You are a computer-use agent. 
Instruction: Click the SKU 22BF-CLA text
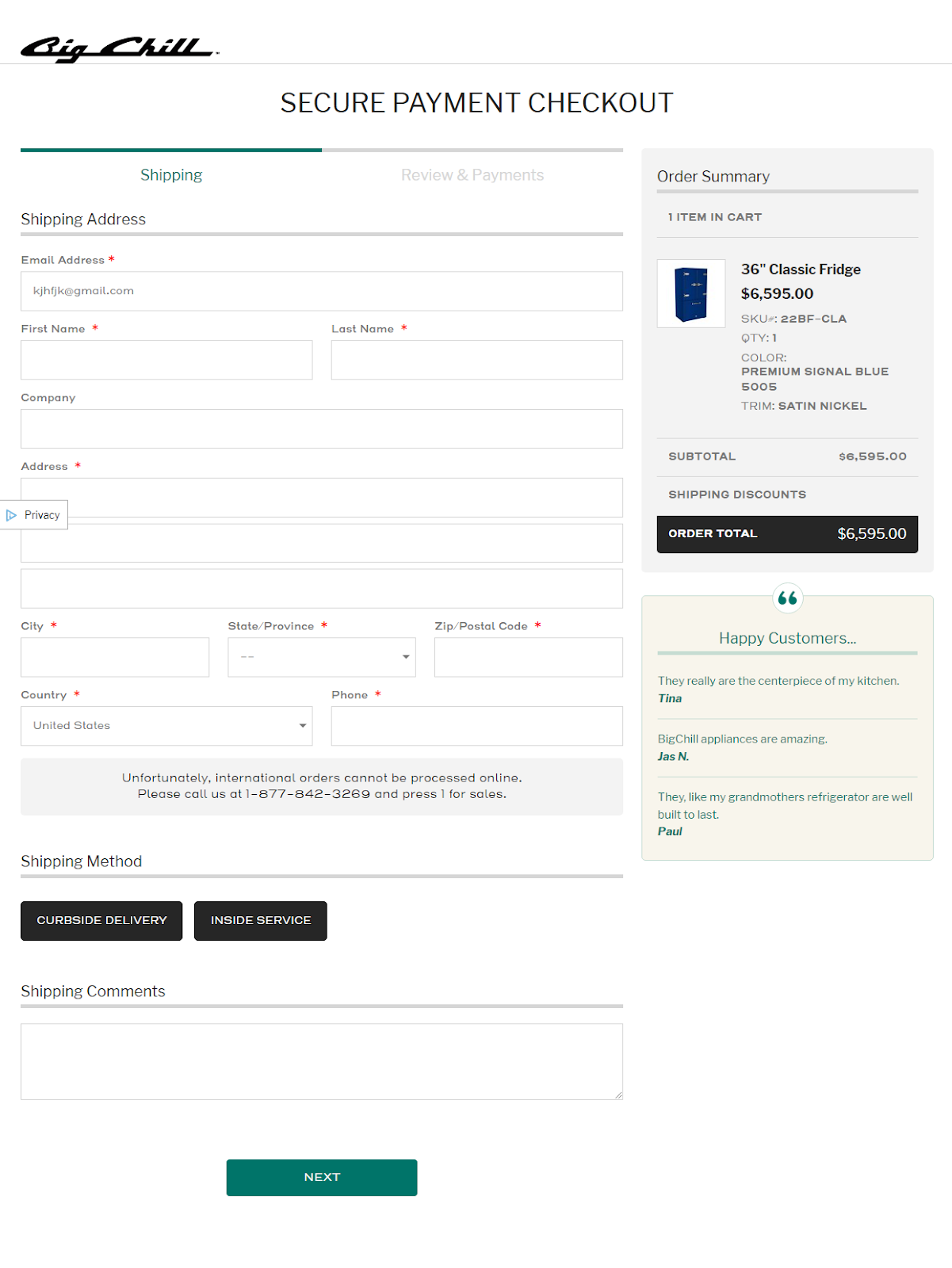point(793,319)
